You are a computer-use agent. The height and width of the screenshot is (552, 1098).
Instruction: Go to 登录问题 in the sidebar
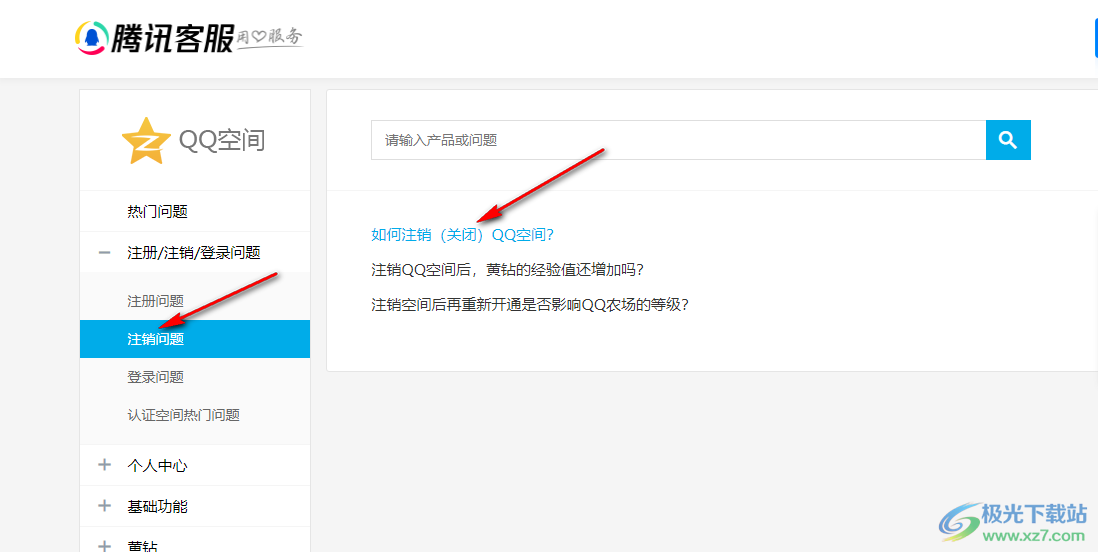(155, 377)
